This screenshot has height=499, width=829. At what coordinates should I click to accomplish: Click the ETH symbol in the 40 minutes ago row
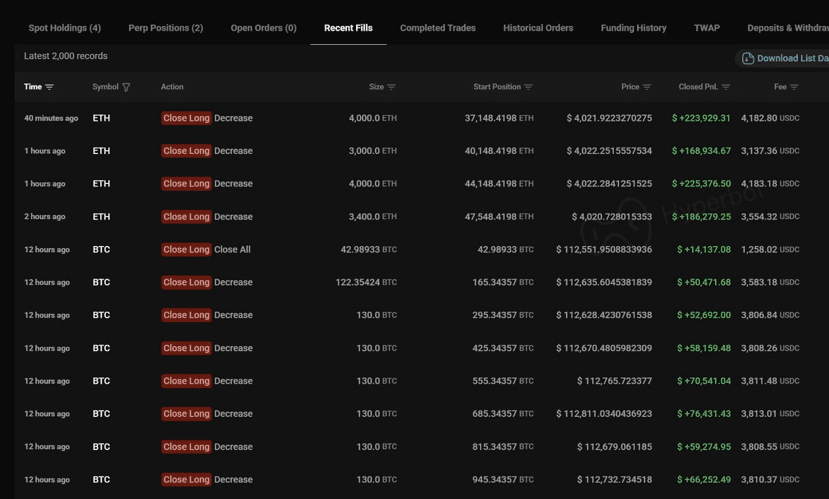[101, 118]
